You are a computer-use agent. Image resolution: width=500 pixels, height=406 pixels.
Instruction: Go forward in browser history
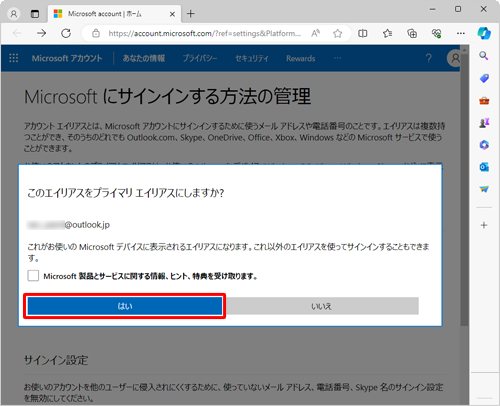[x=41, y=33]
